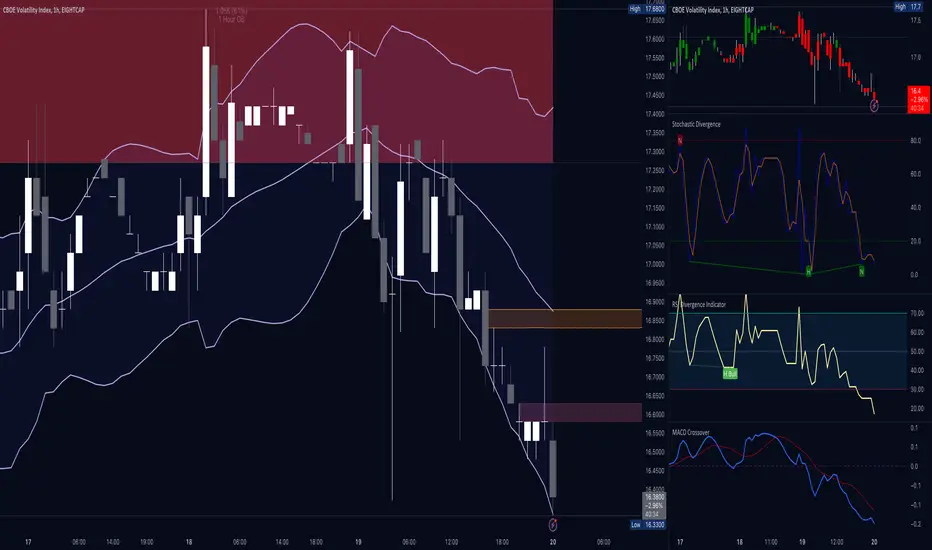Click the 16.7000 level on main price axis
Image resolution: width=932 pixels, height=550 pixels.
654,377
